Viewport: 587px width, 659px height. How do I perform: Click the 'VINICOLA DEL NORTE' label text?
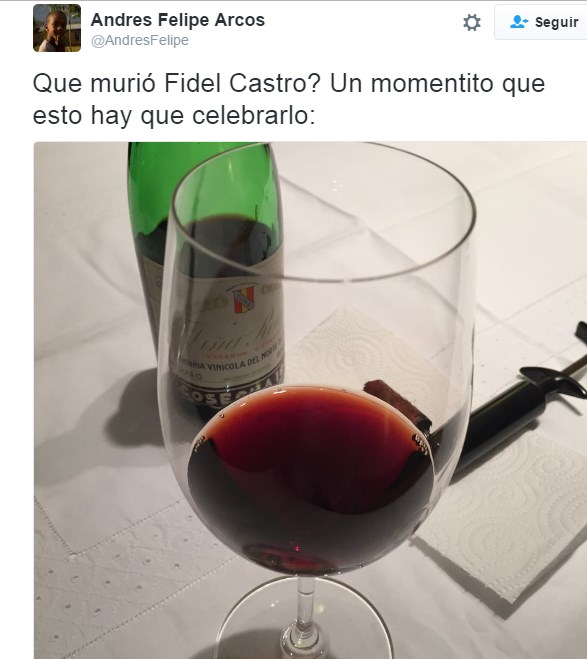[235, 362]
